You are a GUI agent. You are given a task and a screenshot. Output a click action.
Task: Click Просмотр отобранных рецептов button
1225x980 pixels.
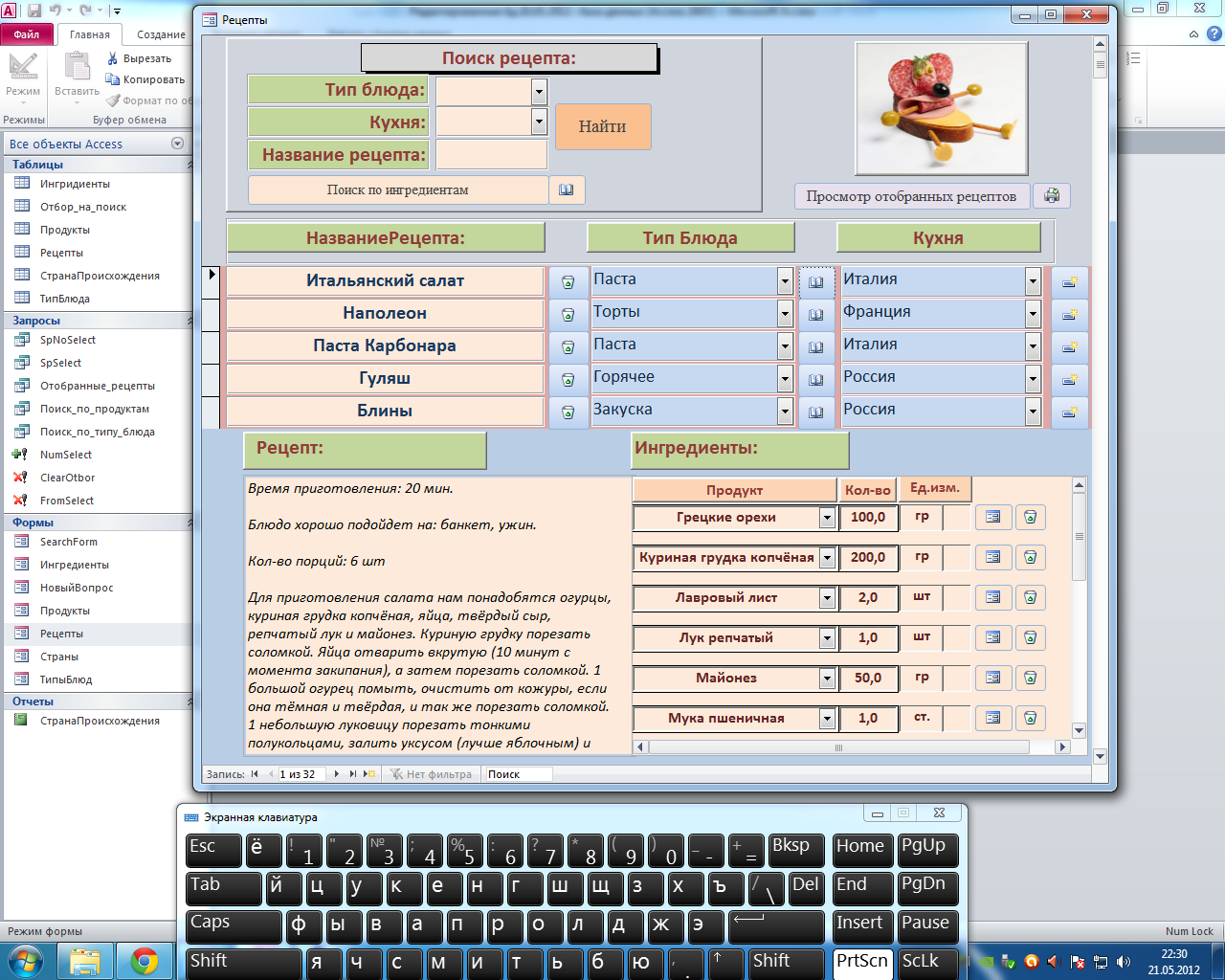[911, 196]
